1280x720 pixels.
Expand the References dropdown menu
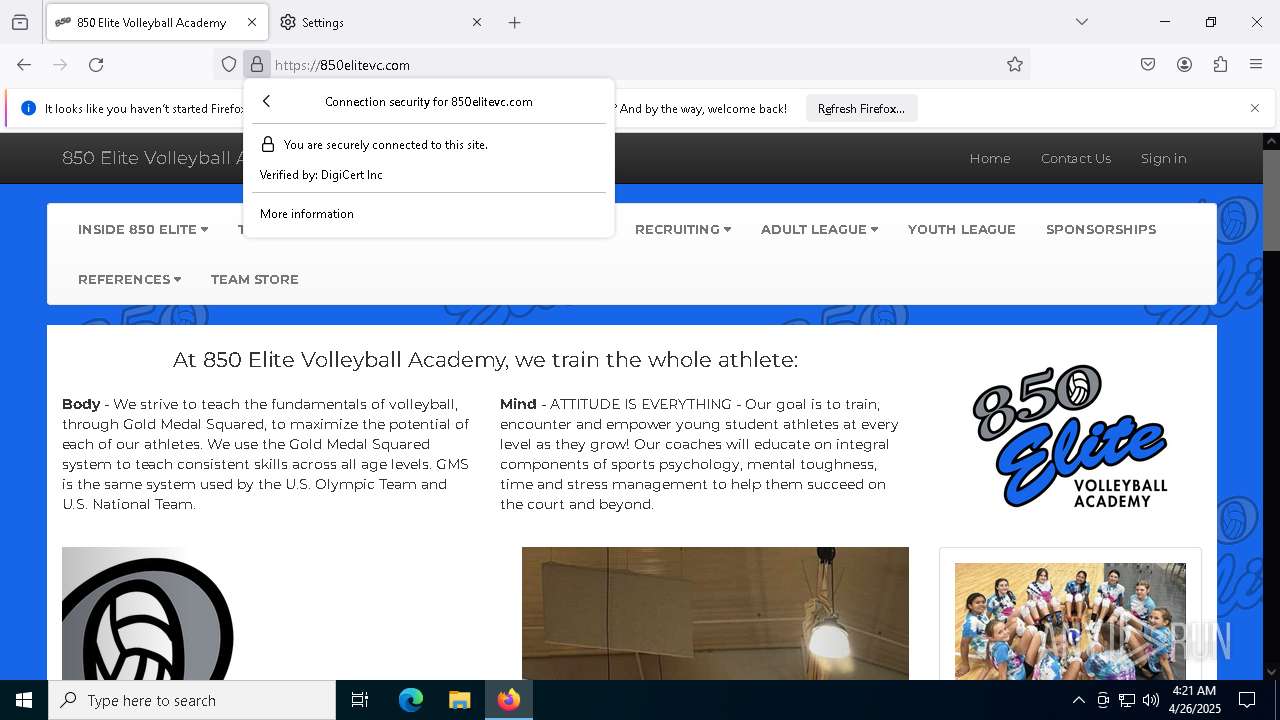pos(129,279)
